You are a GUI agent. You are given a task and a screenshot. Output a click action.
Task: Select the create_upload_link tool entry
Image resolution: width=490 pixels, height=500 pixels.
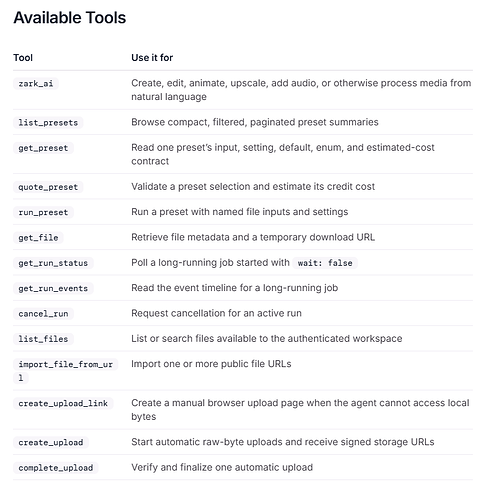coord(63,403)
